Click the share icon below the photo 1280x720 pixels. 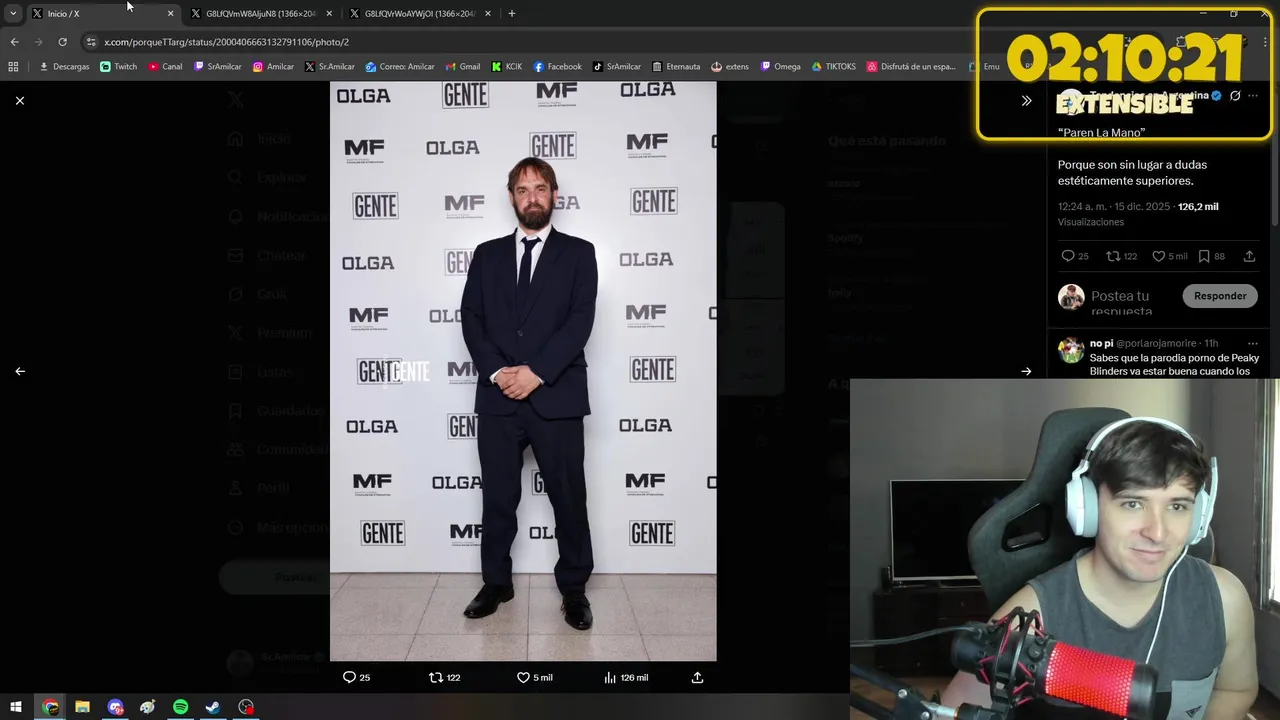(x=697, y=677)
